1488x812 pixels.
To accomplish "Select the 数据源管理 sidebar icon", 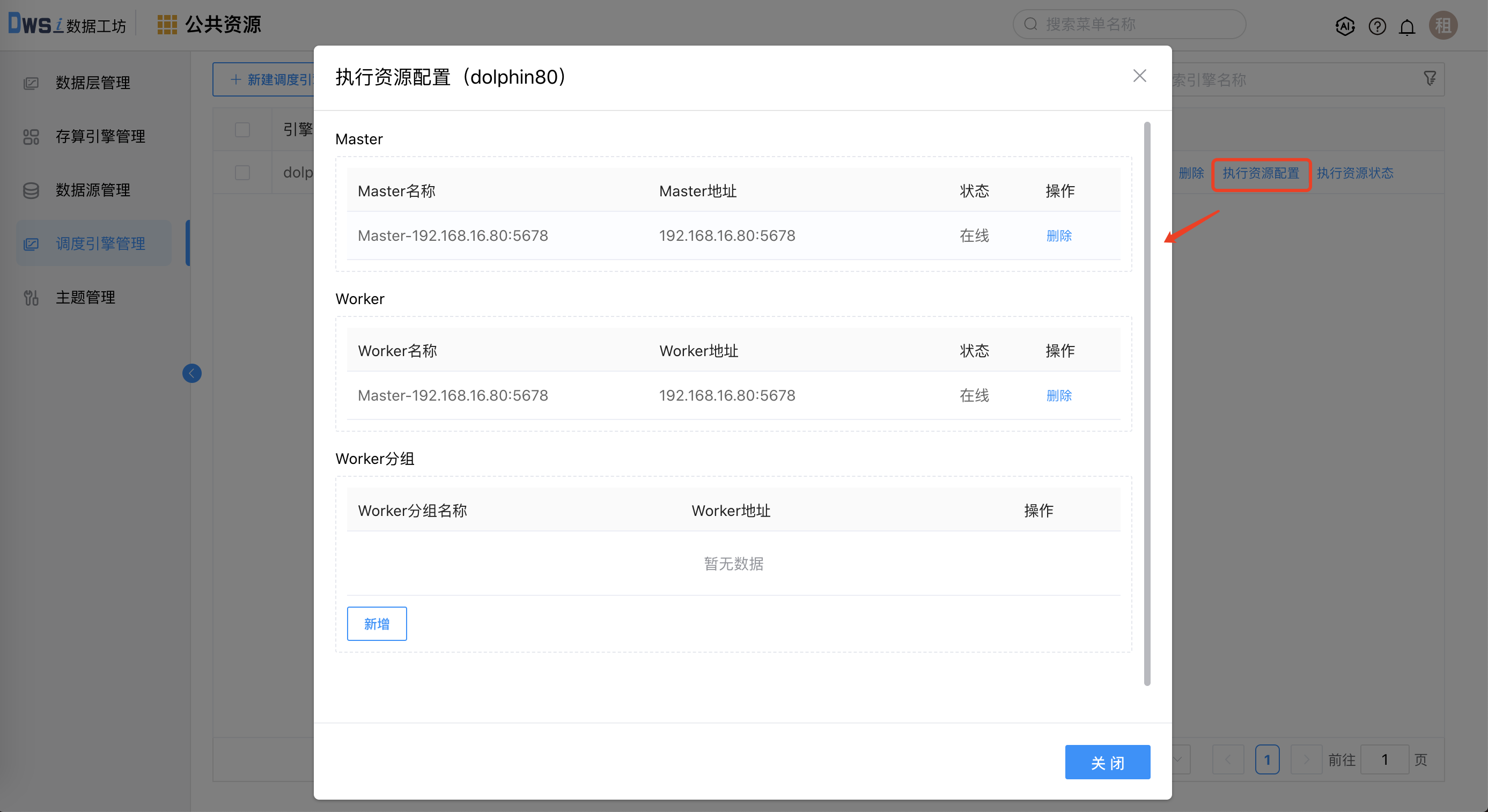I will 31,190.
